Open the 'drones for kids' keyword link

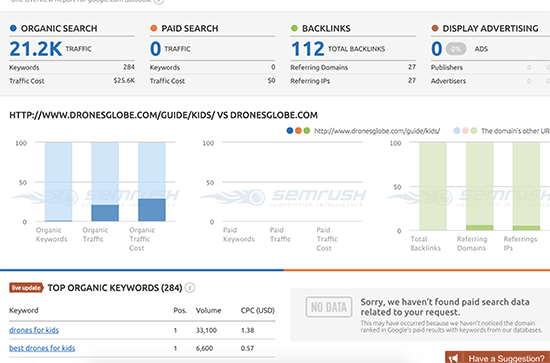point(34,330)
